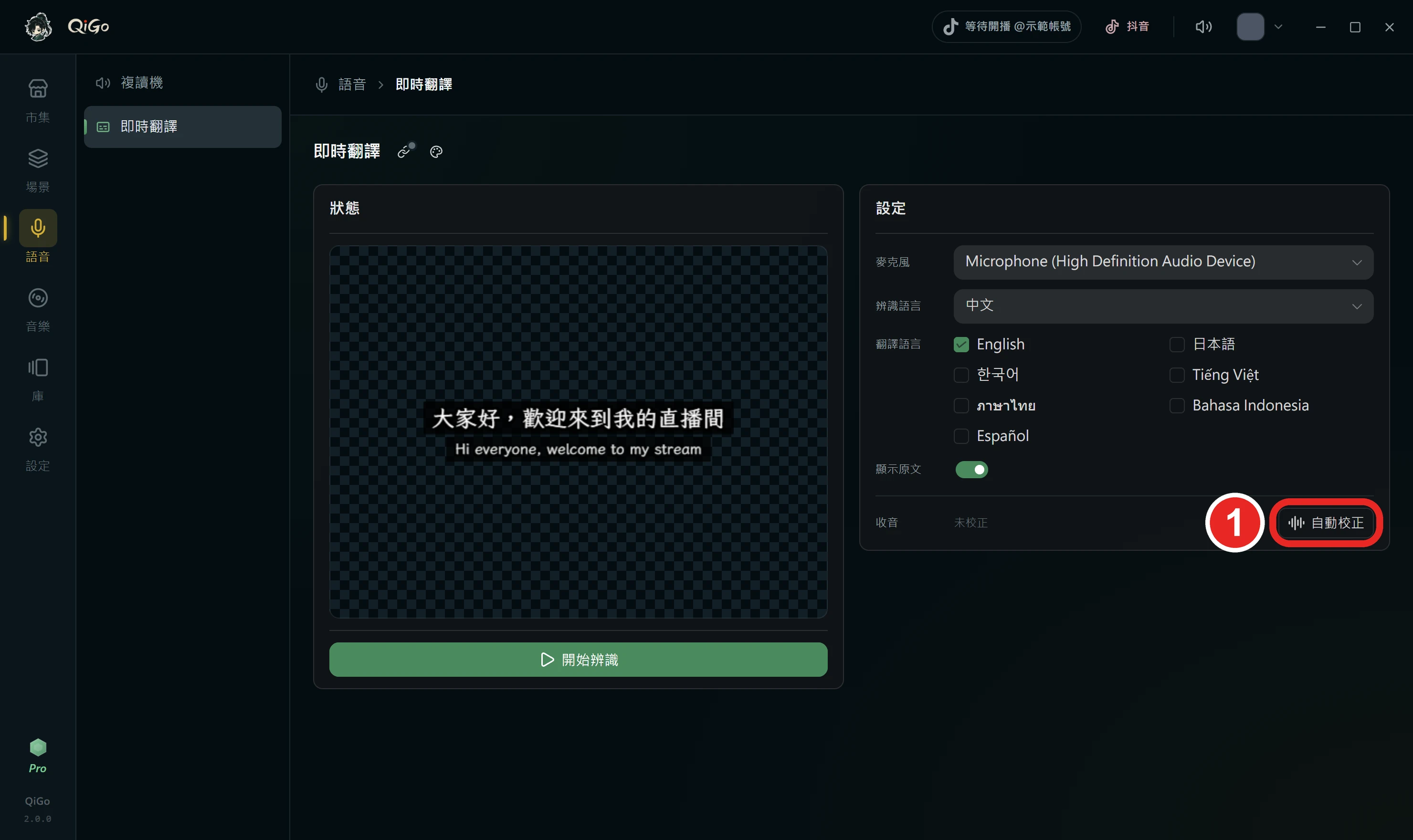
Task: Check the 한국어 translation language
Action: pyautogui.click(x=961, y=375)
